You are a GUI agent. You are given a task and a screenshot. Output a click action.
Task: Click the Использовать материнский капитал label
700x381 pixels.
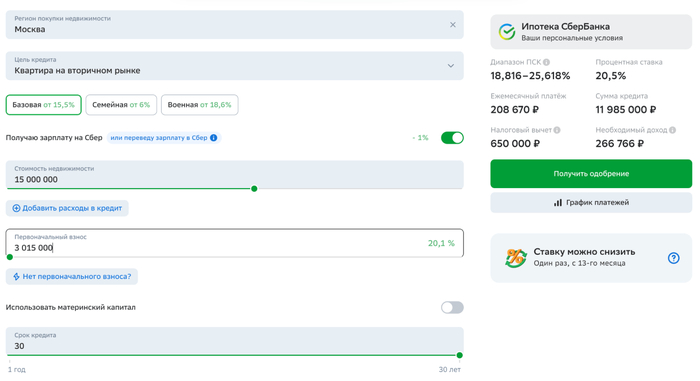coord(71,307)
